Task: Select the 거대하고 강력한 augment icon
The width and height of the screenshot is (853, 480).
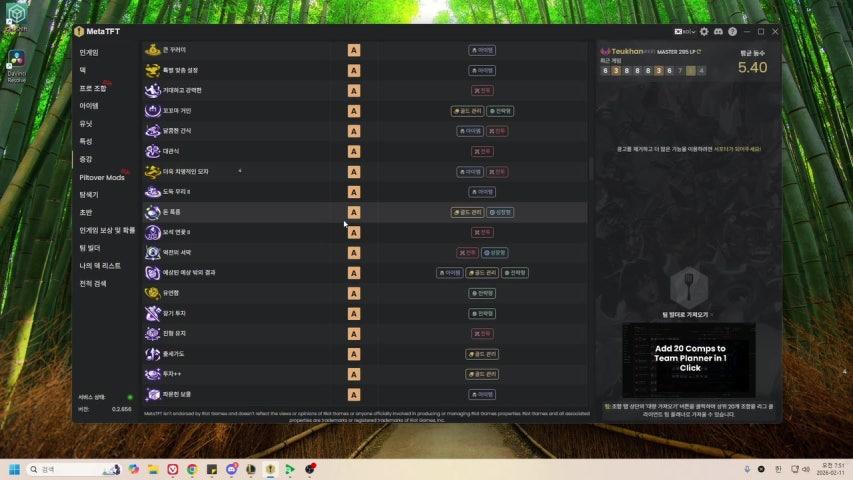Action: [x=152, y=90]
